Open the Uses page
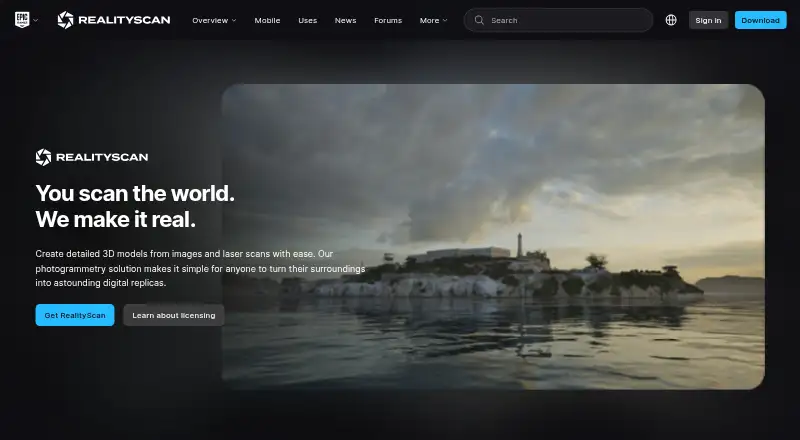The height and width of the screenshot is (440, 800). pos(308,20)
